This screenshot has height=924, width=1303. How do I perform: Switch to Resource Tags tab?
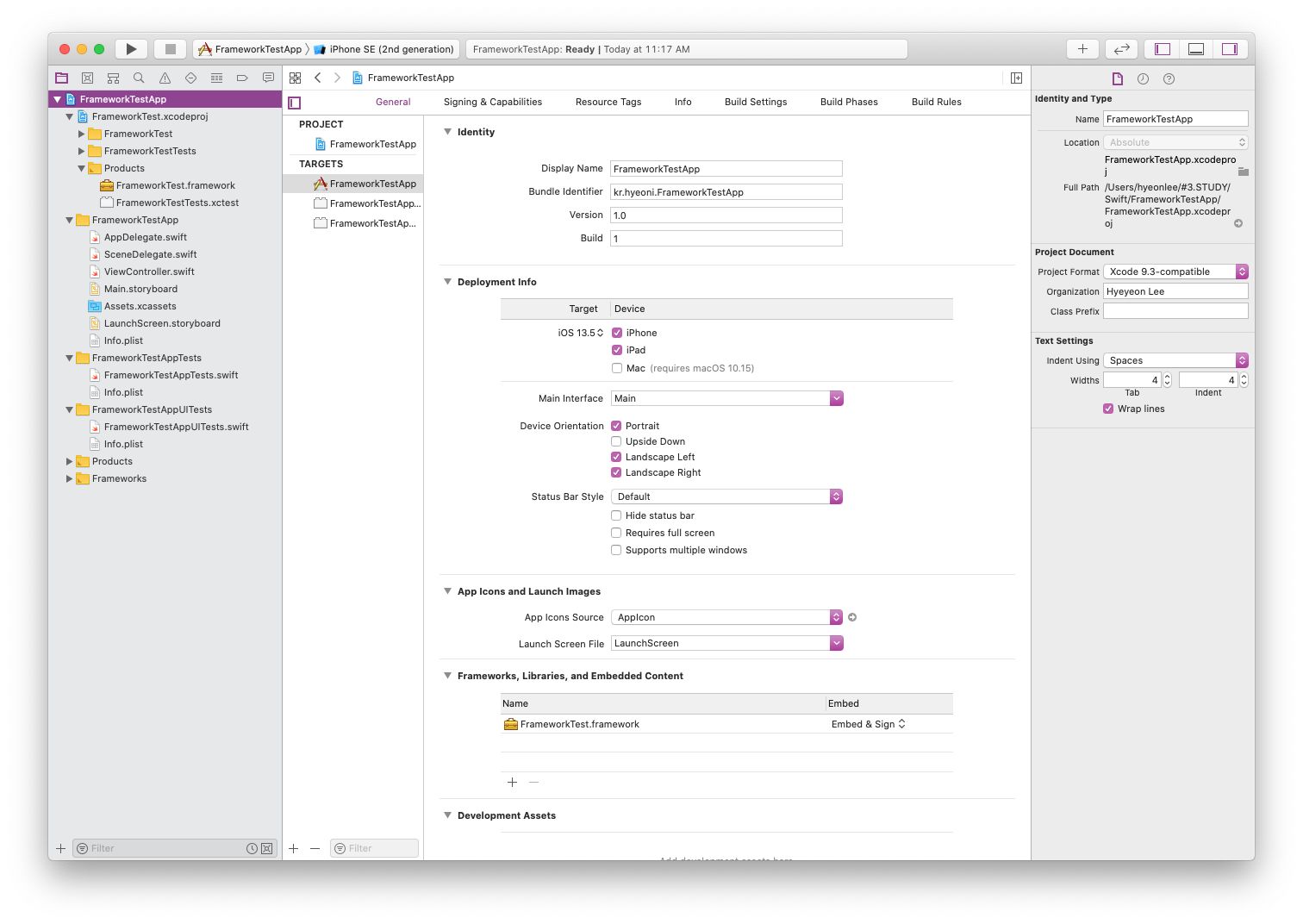pyautogui.click(x=608, y=102)
